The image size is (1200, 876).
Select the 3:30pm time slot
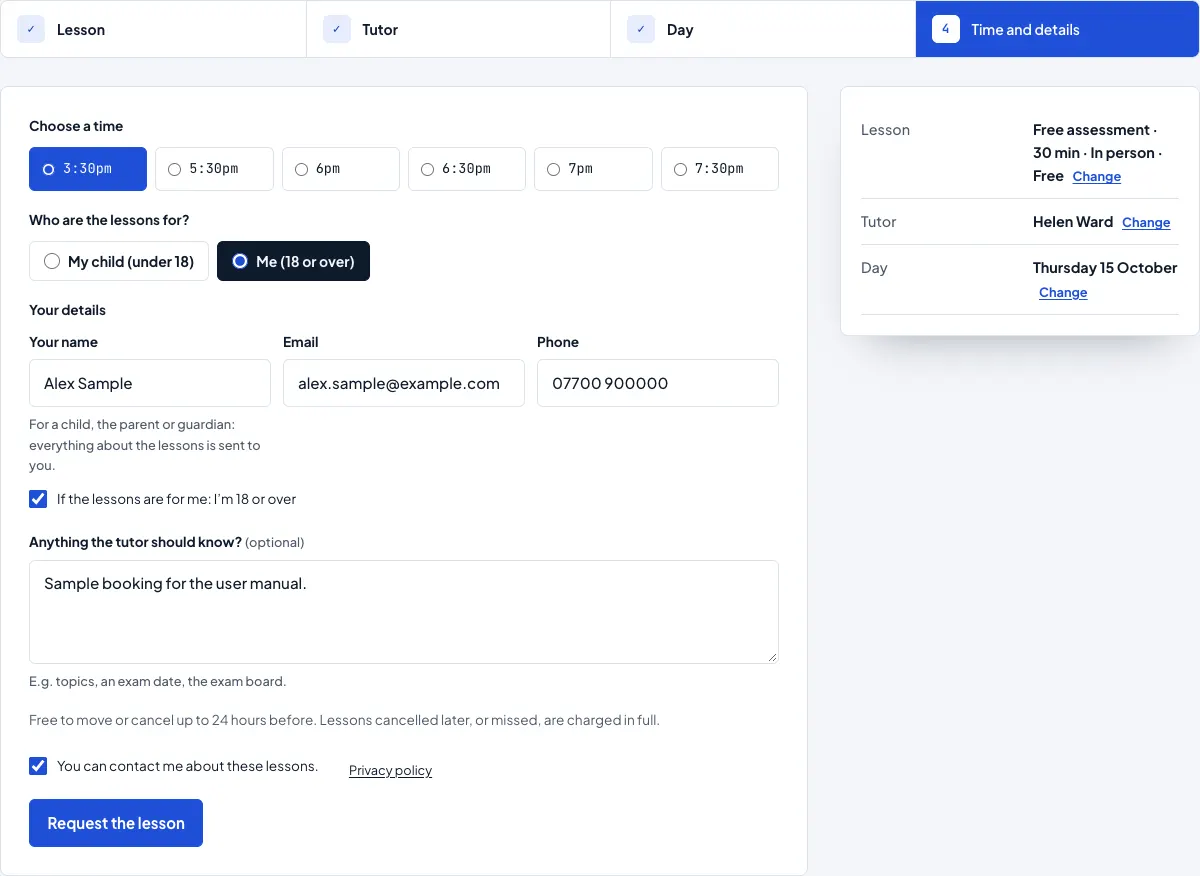pyautogui.click(x=88, y=169)
